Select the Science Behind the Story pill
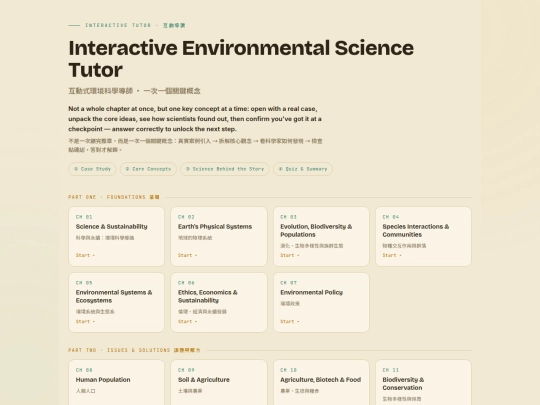The height and width of the screenshot is (405, 540). [225, 169]
